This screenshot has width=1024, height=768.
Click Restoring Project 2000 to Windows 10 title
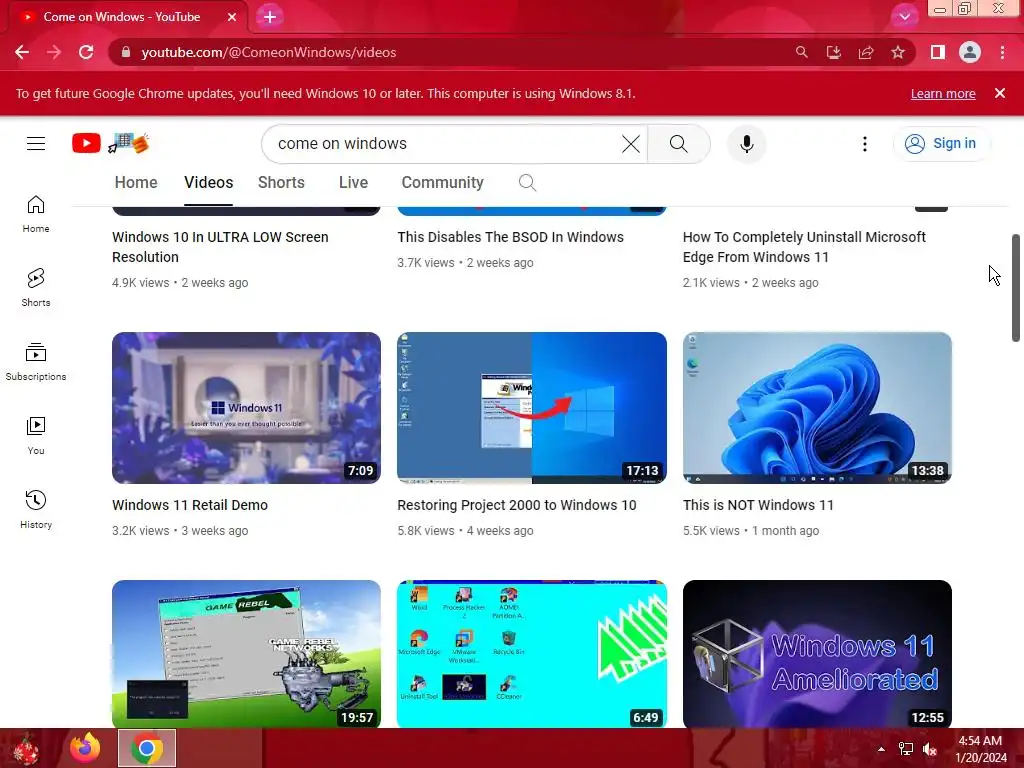pos(517,505)
